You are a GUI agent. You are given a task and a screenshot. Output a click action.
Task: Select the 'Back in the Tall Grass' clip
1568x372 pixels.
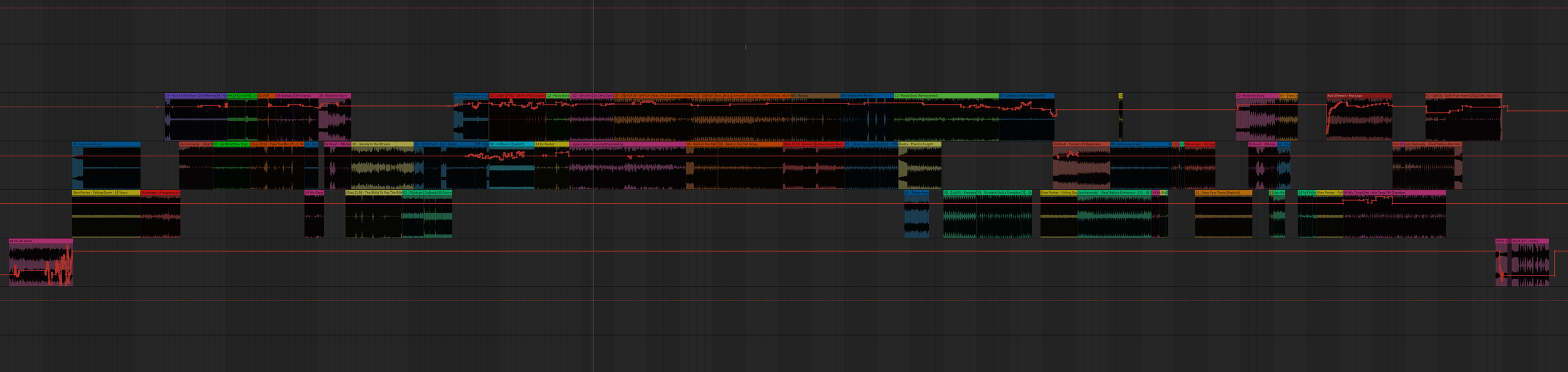pyautogui.click(x=750, y=166)
